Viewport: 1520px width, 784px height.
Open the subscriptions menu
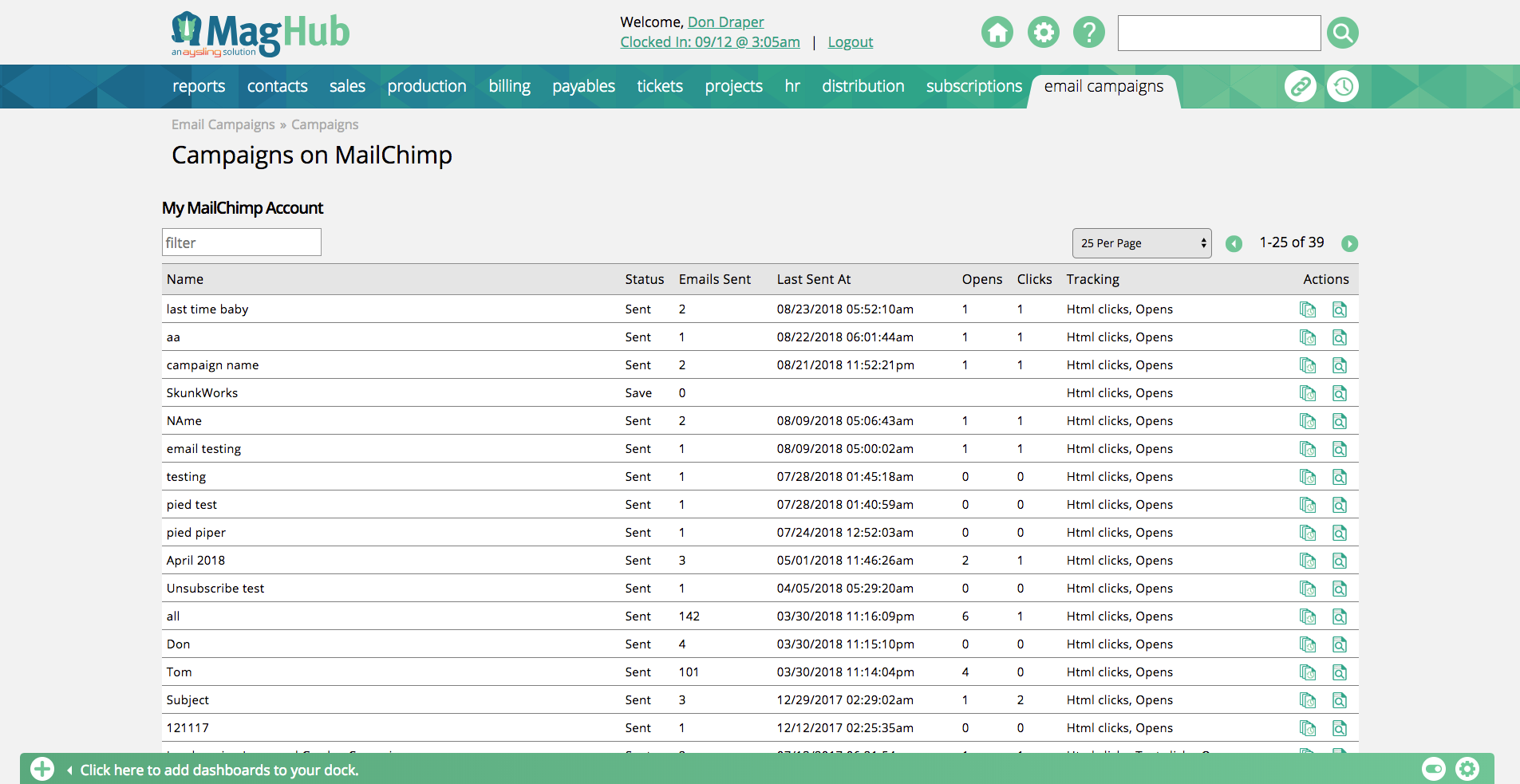tap(974, 86)
